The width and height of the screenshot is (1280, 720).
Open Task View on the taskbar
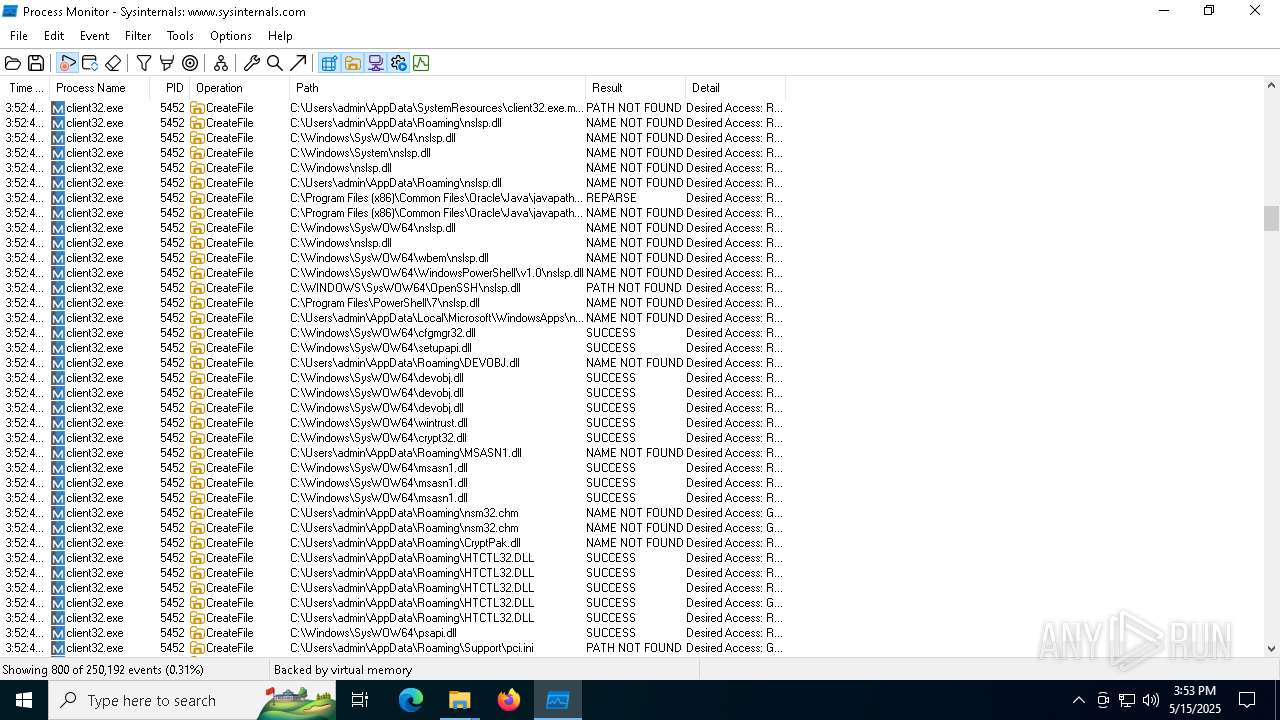(360, 700)
